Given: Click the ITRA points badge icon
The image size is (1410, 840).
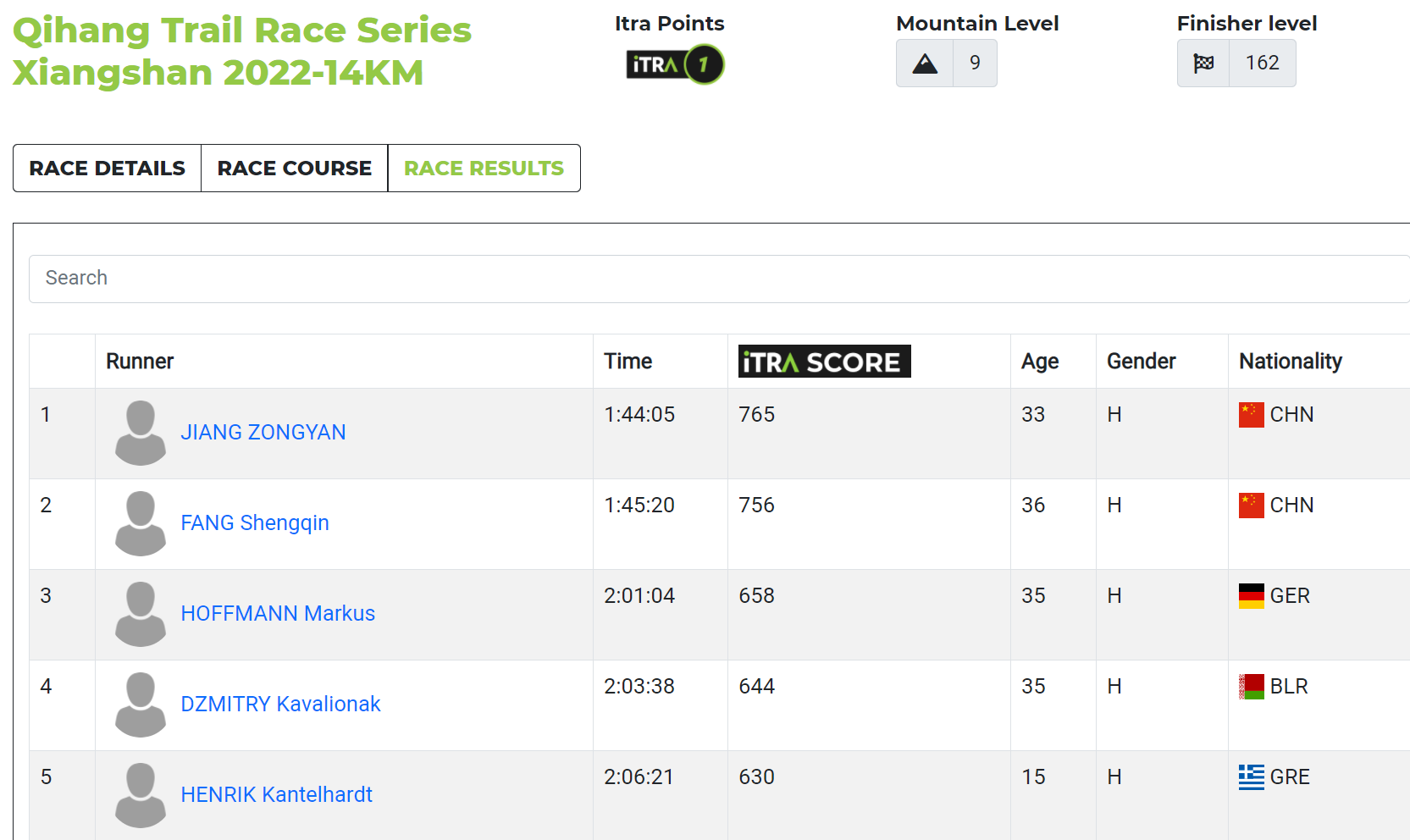Looking at the screenshot, I should (675, 64).
